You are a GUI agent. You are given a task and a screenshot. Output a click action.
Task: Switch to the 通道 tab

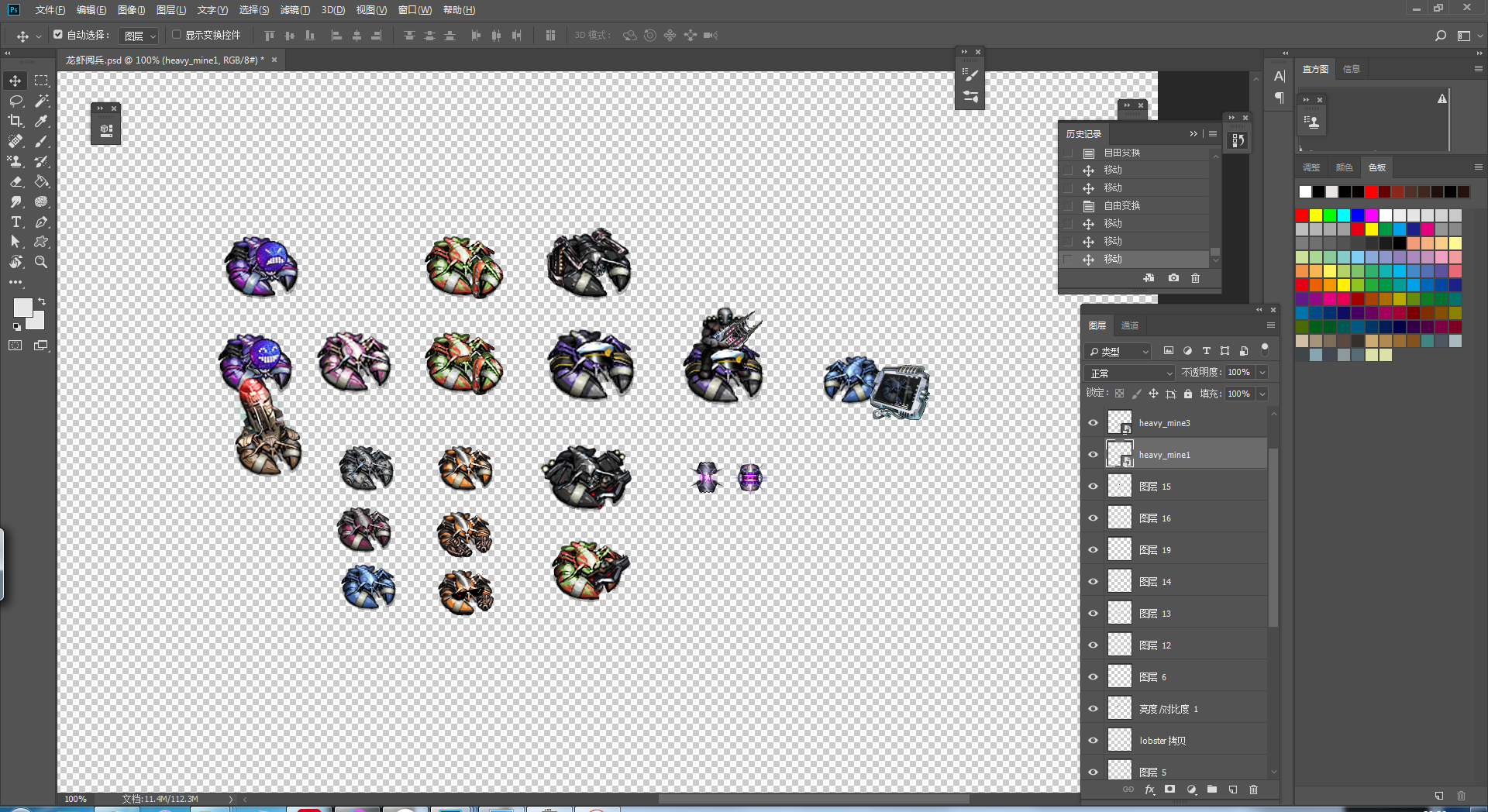click(x=1130, y=325)
